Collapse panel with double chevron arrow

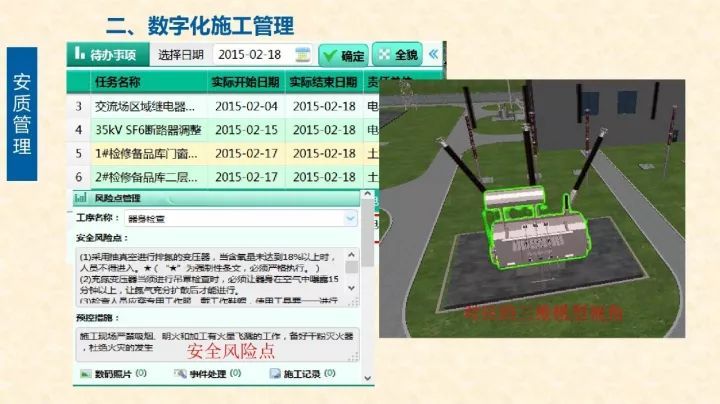(x=433, y=54)
